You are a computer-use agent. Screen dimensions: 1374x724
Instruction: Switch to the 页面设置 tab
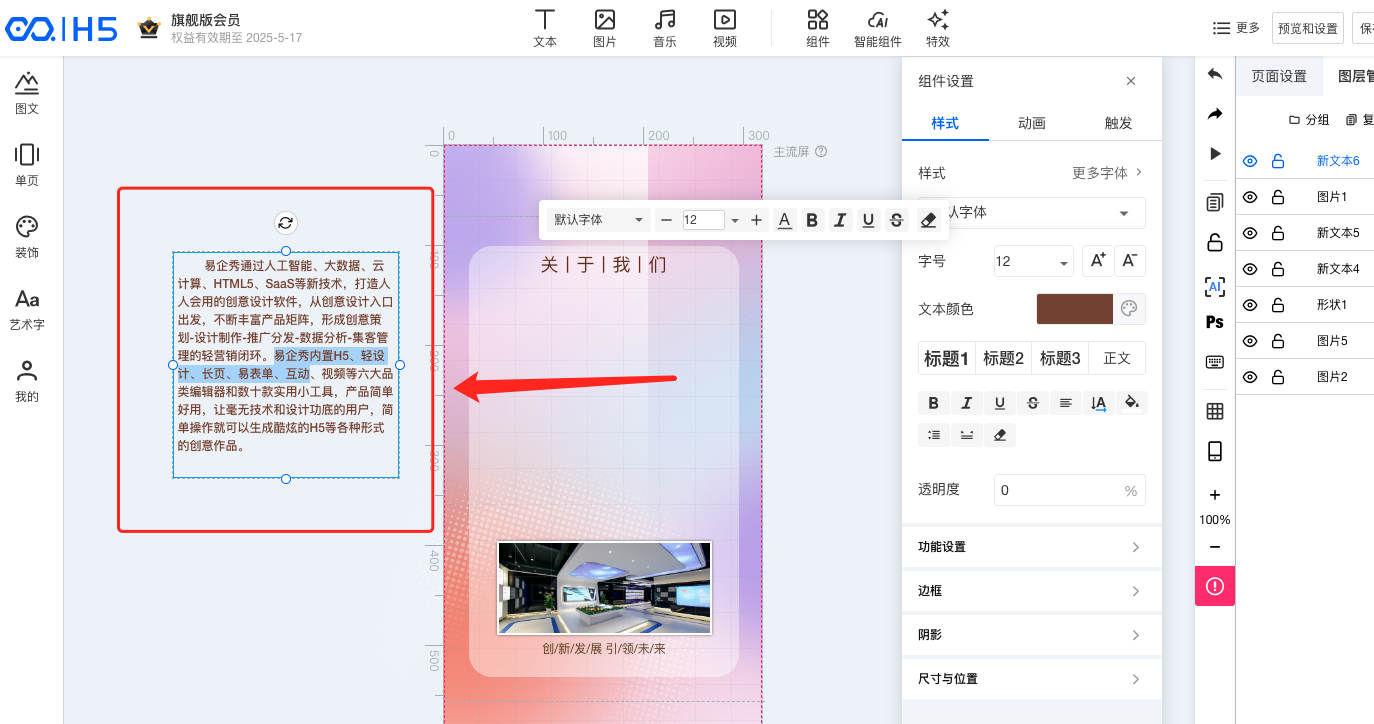[1279, 76]
